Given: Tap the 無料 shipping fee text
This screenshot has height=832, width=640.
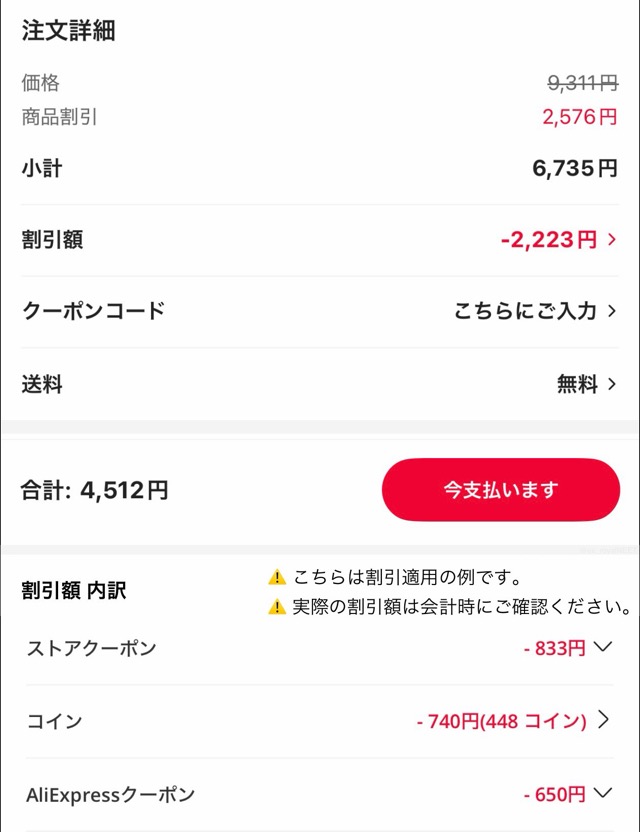Looking at the screenshot, I should click(x=577, y=383).
